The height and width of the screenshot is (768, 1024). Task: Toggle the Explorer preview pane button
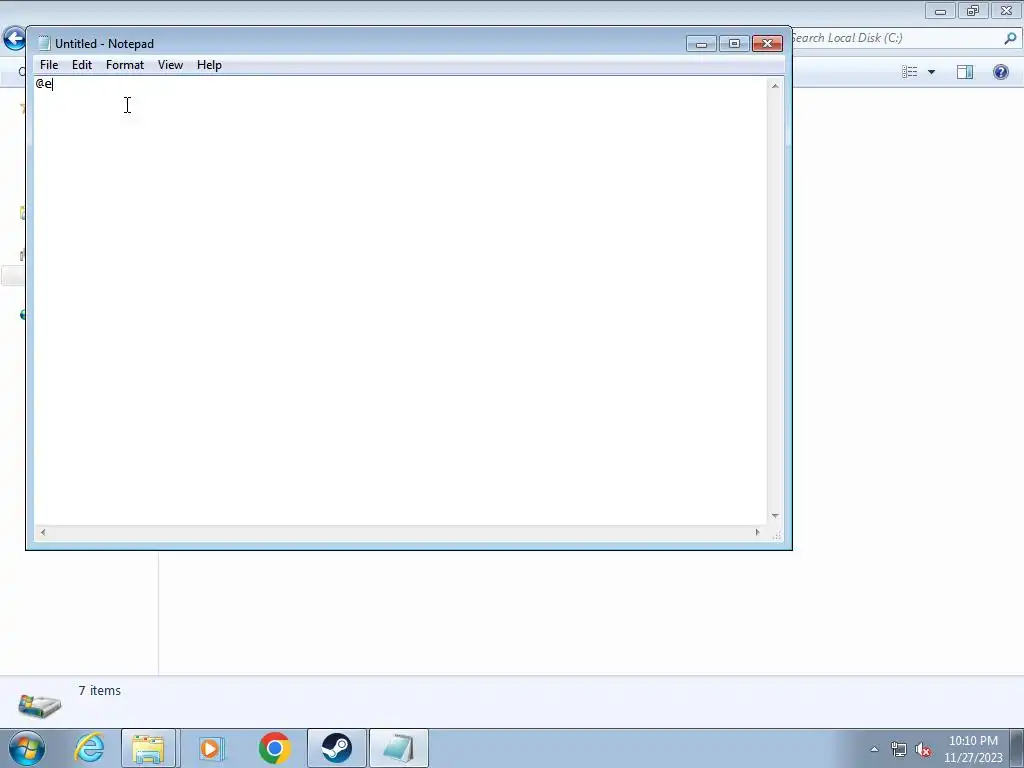[965, 72]
